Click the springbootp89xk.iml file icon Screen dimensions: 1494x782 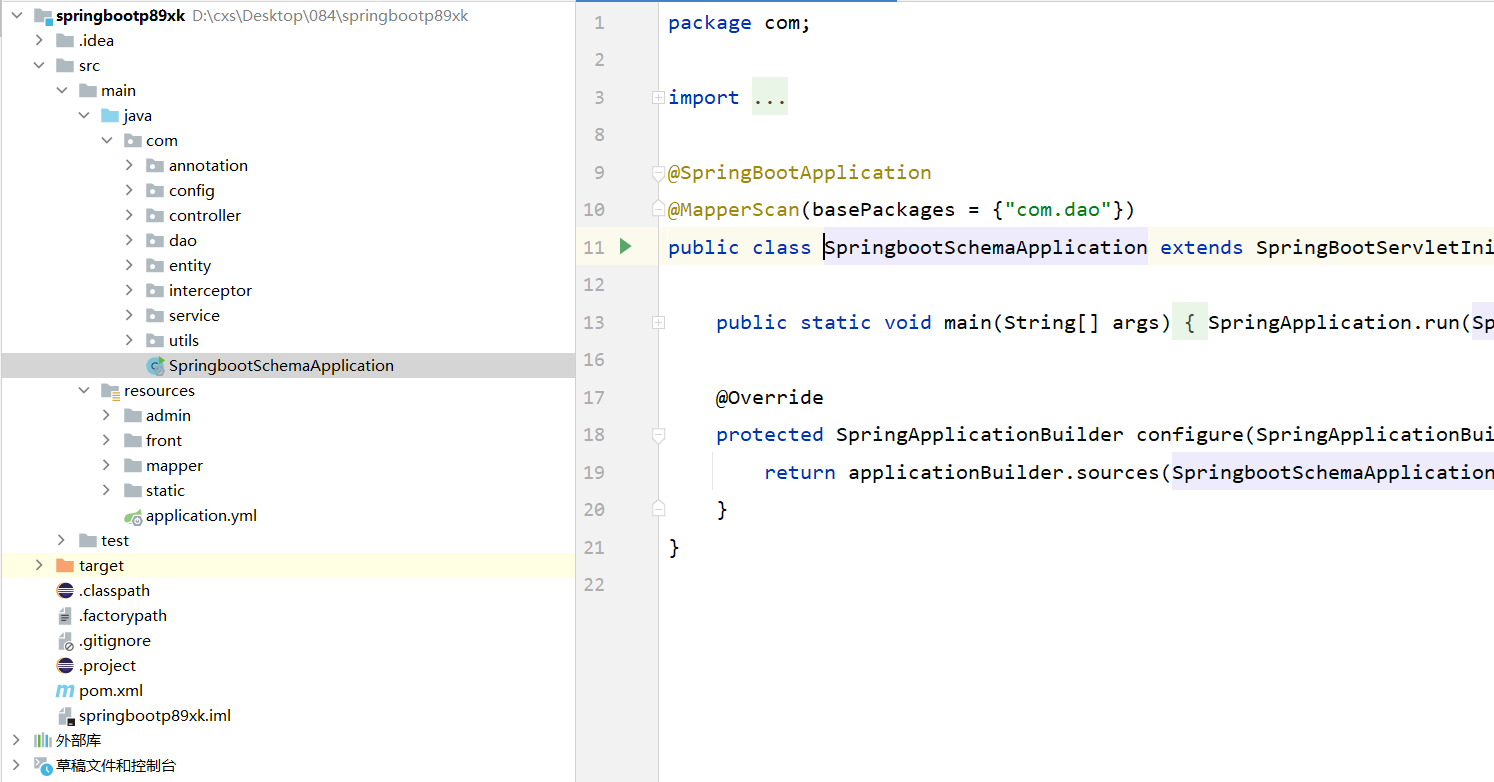coord(65,716)
